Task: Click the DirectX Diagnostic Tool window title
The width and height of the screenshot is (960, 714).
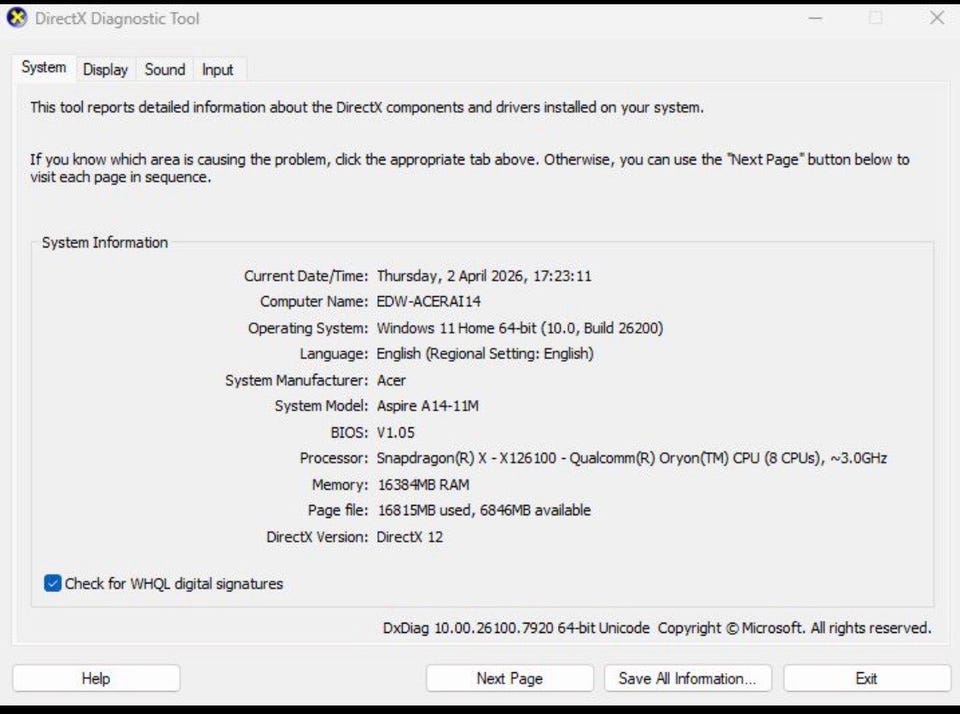Action: coord(117,18)
